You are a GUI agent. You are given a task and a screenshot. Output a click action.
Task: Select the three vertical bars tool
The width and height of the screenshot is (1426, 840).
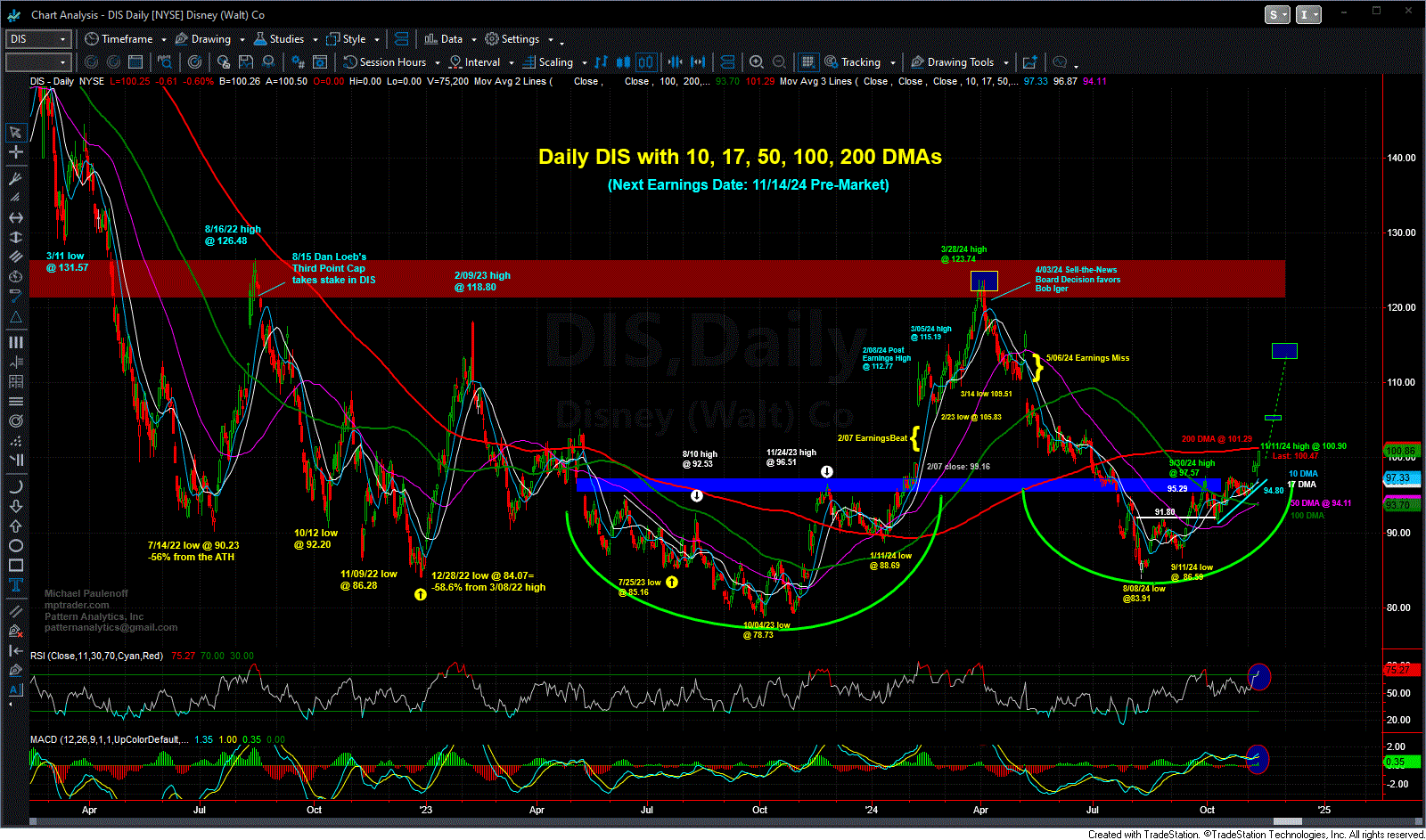(x=15, y=342)
